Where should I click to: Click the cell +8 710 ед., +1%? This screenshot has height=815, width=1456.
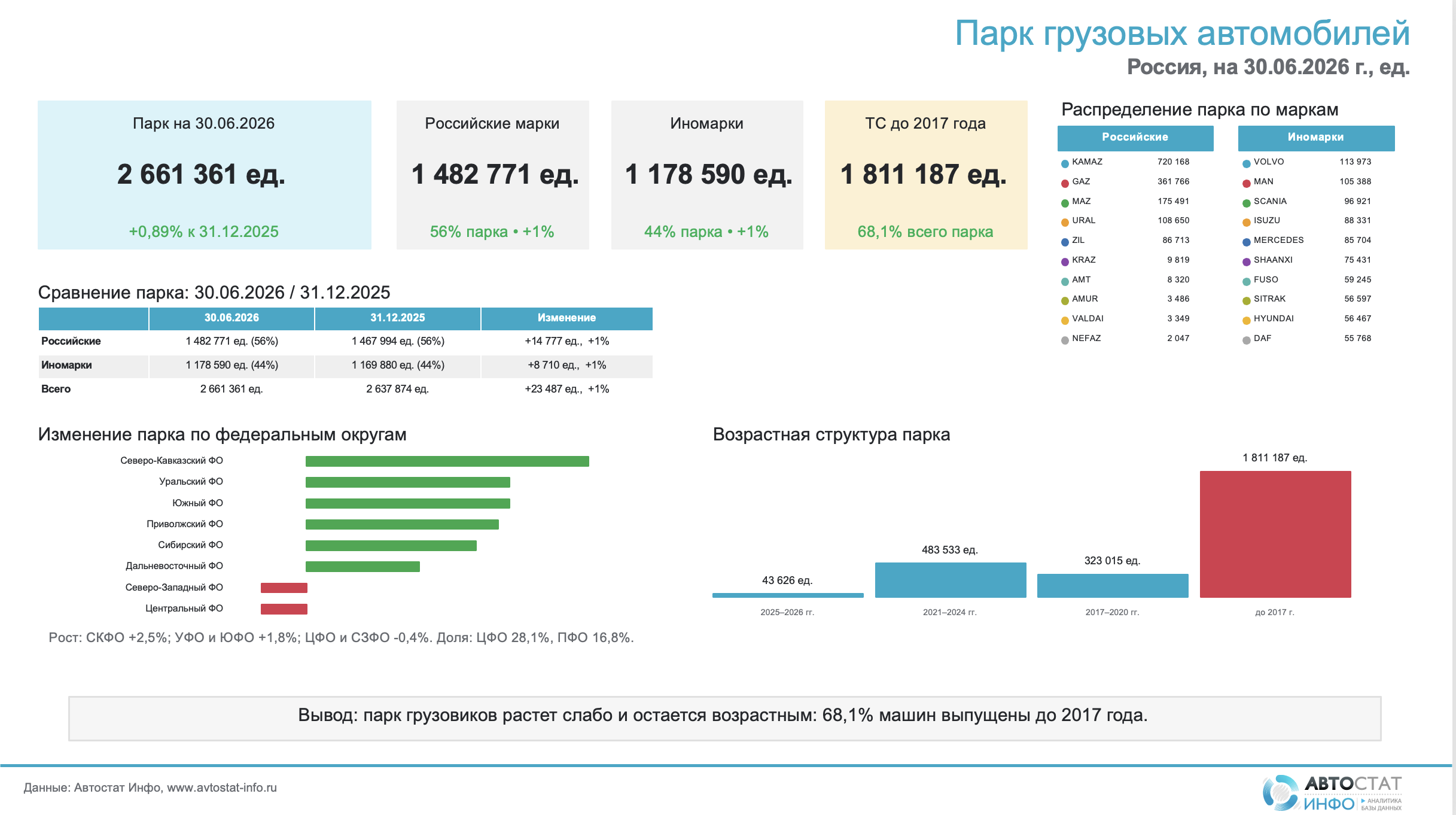[567, 365]
